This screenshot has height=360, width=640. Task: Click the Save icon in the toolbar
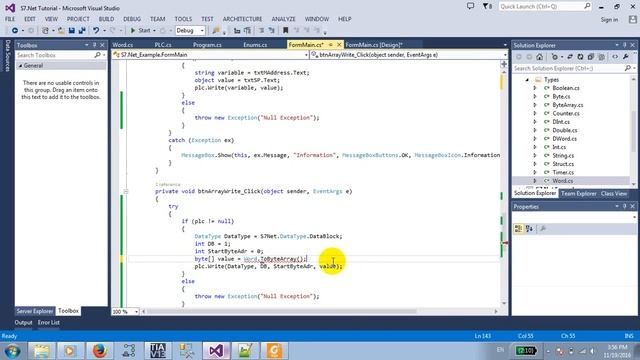72,31
